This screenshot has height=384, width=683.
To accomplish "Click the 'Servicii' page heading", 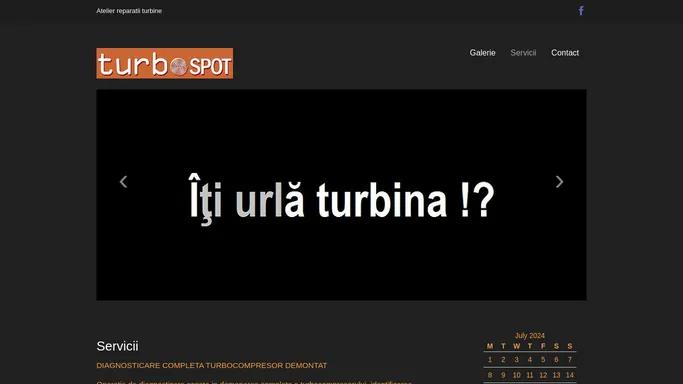I will [117, 346].
